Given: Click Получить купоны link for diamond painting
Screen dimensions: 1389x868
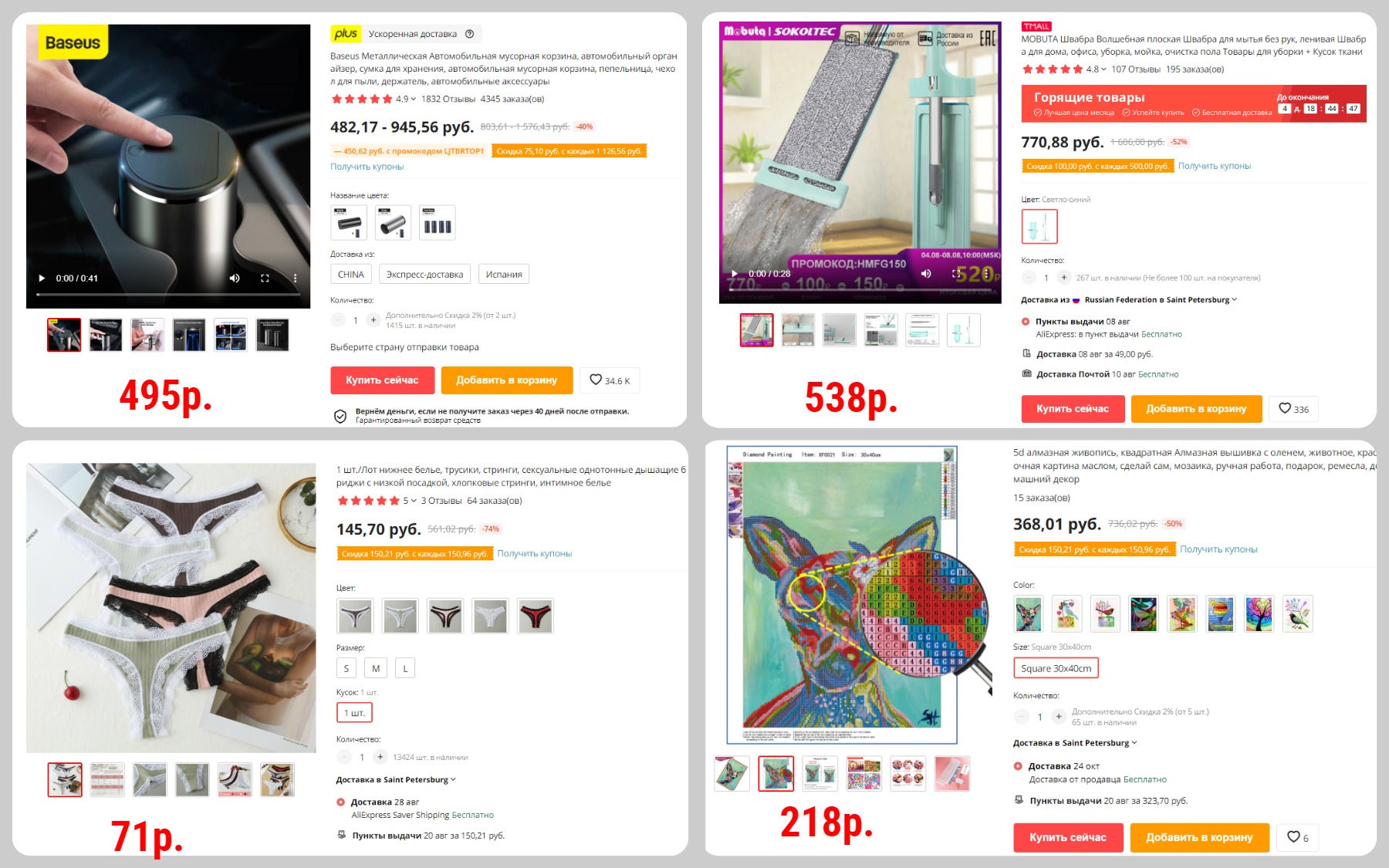Looking at the screenshot, I should [1218, 549].
